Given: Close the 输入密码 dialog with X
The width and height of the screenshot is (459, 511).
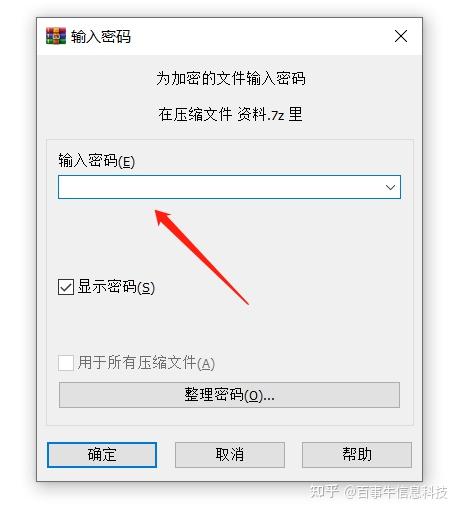Looking at the screenshot, I should pyautogui.click(x=401, y=36).
